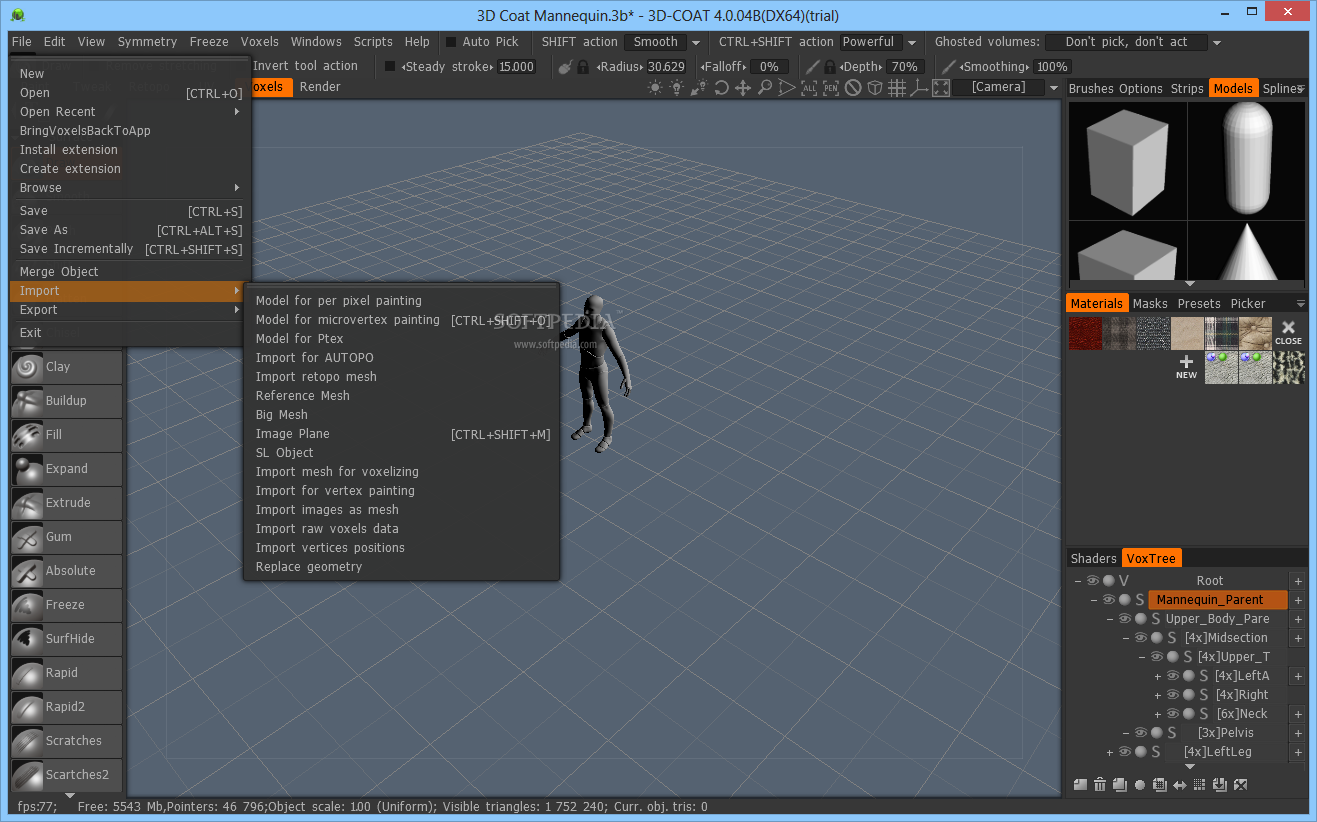Hide the [6x]Neck layer with eye icon
1317x822 pixels.
click(1173, 714)
